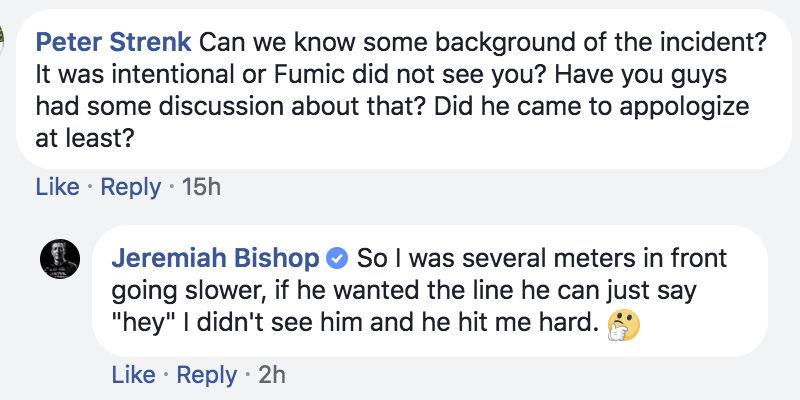Click the thinking face emoji

(x=621, y=321)
